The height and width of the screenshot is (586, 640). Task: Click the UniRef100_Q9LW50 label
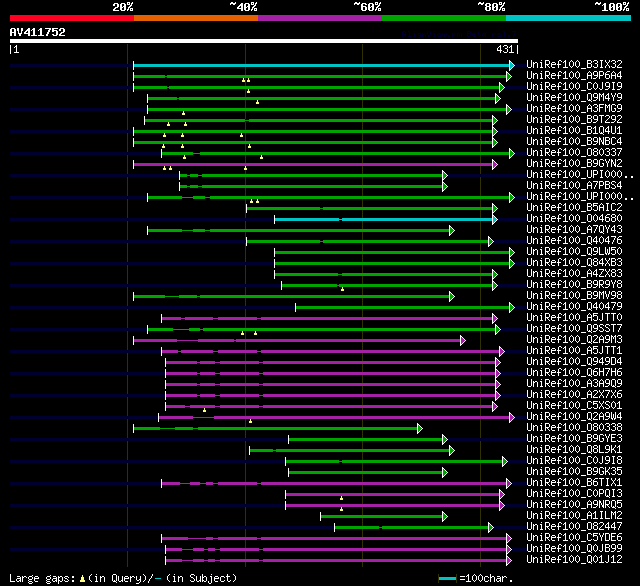click(x=574, y=252)
